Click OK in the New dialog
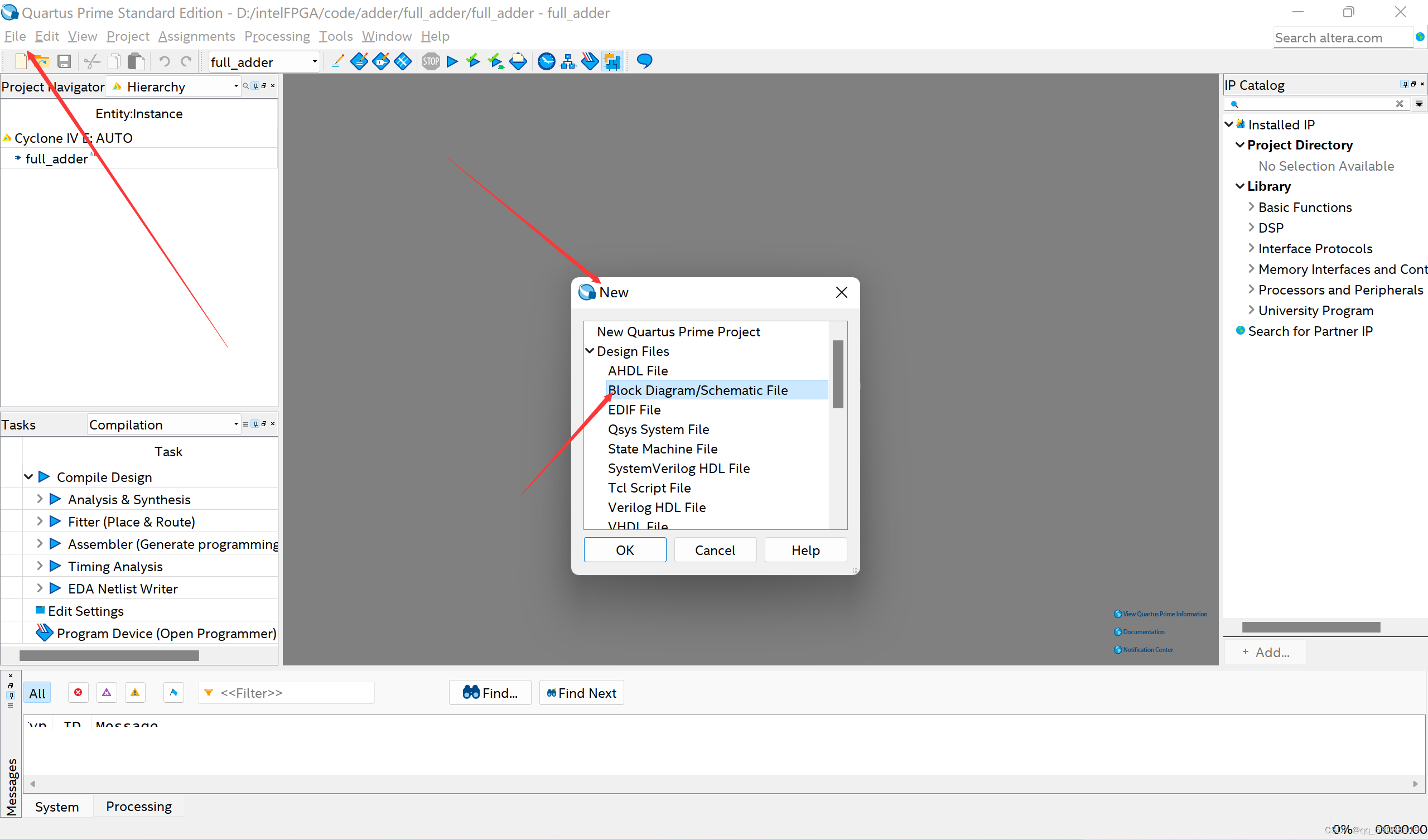 tap(624, 550)
